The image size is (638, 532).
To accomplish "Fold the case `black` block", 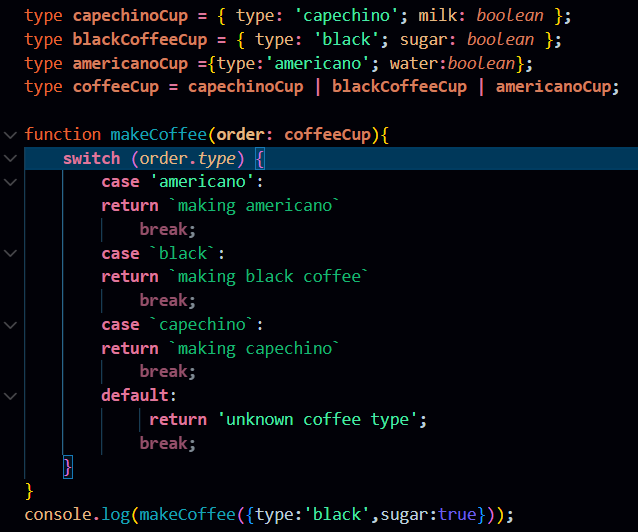I will coord(10,253).
